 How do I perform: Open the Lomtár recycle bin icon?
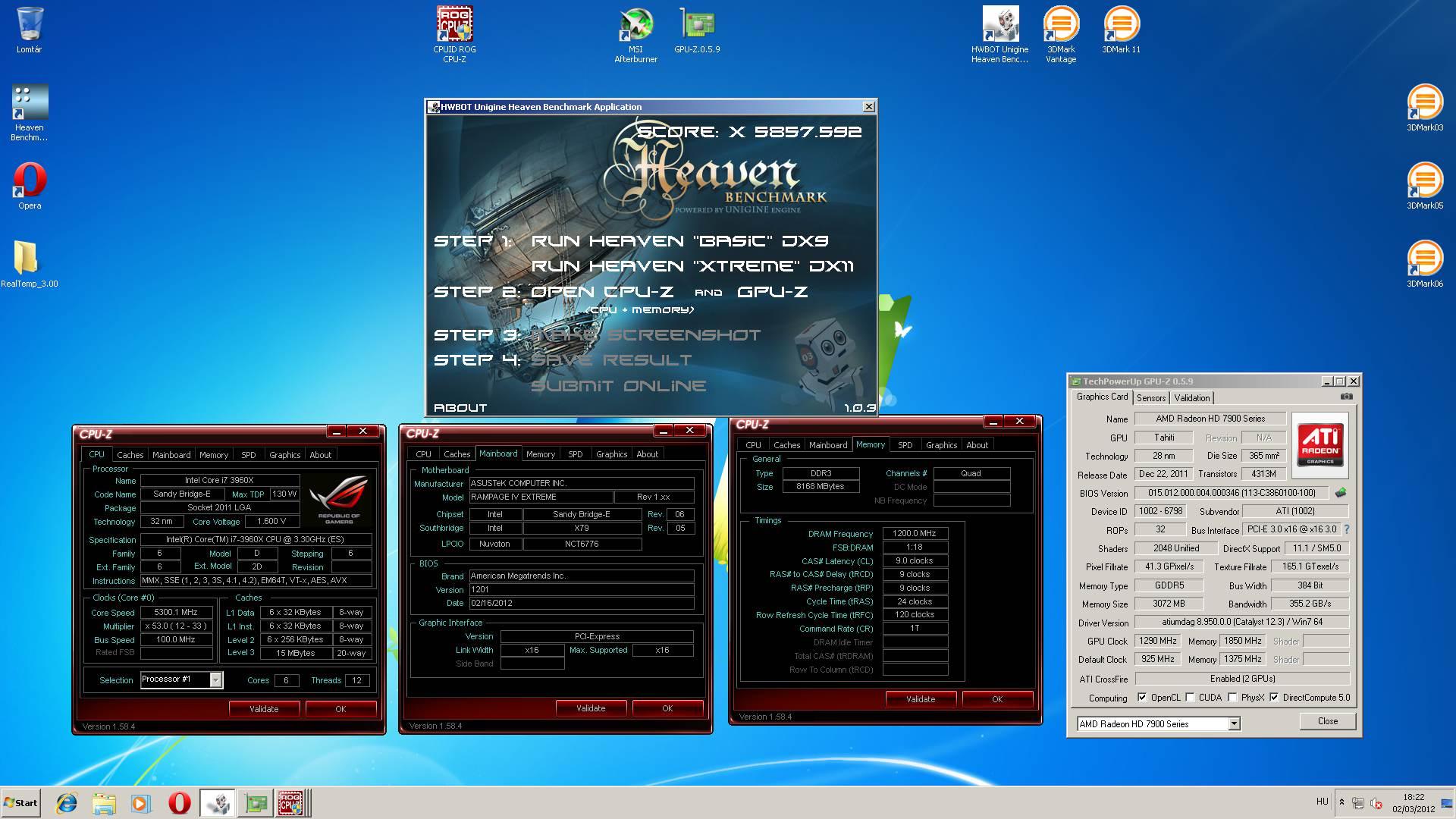(29, 30)
